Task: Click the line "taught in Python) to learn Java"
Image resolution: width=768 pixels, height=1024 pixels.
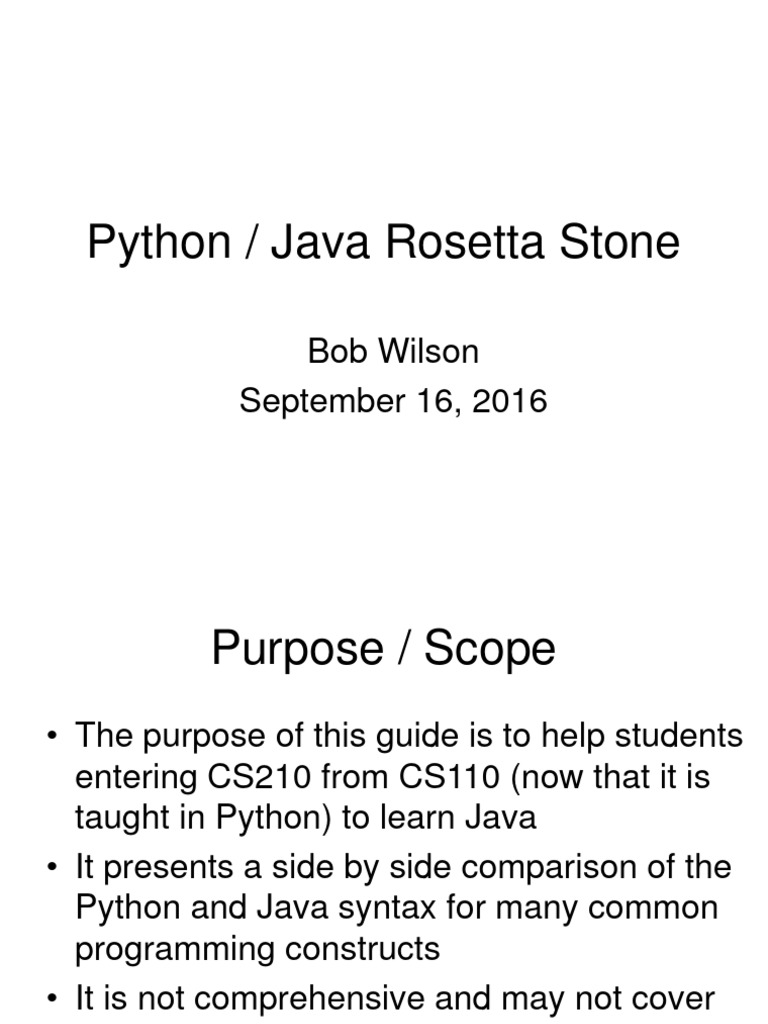Action: 306,818
